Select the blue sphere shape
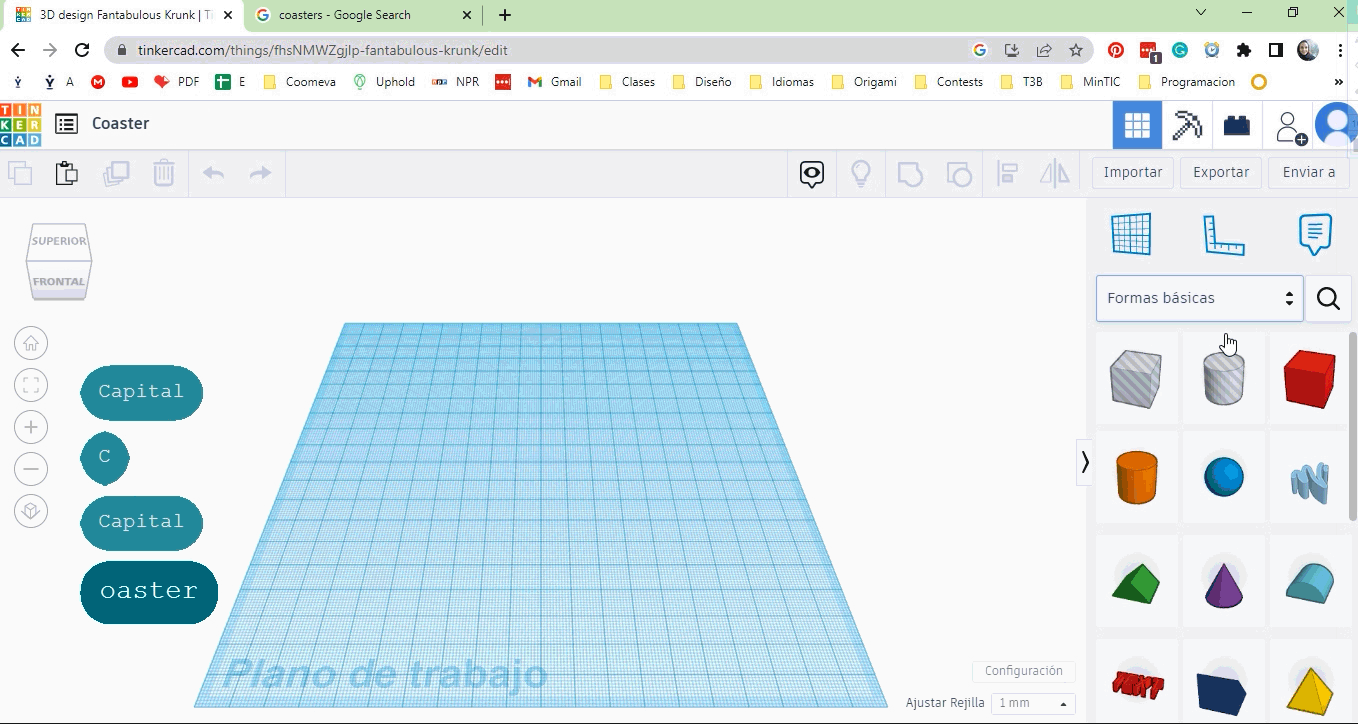 [1223, 478]
